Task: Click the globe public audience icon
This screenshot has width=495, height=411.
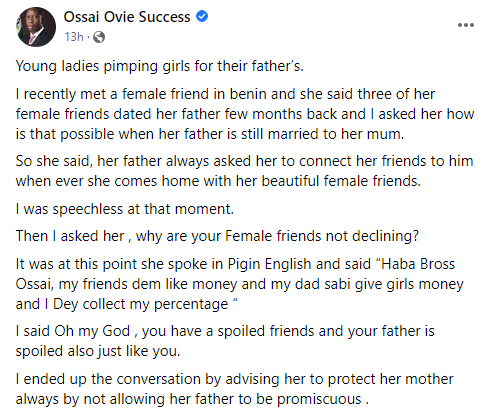Action: 99,37
